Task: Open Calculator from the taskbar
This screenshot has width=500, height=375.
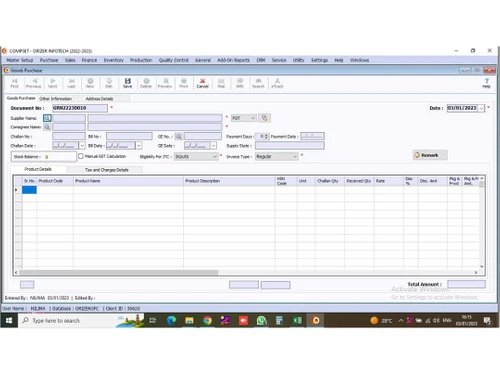Action: tap(279, 320)
